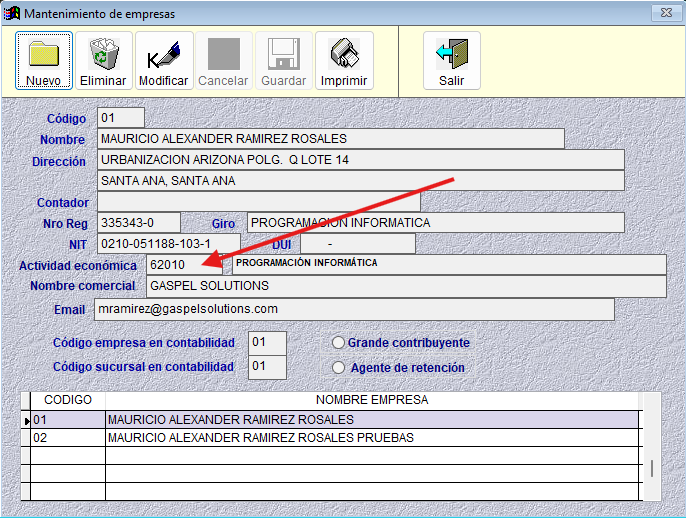Click the Salir exit door icon
Image resolution: width=686 pixels, height=518 pixels.
click(451, 54)
